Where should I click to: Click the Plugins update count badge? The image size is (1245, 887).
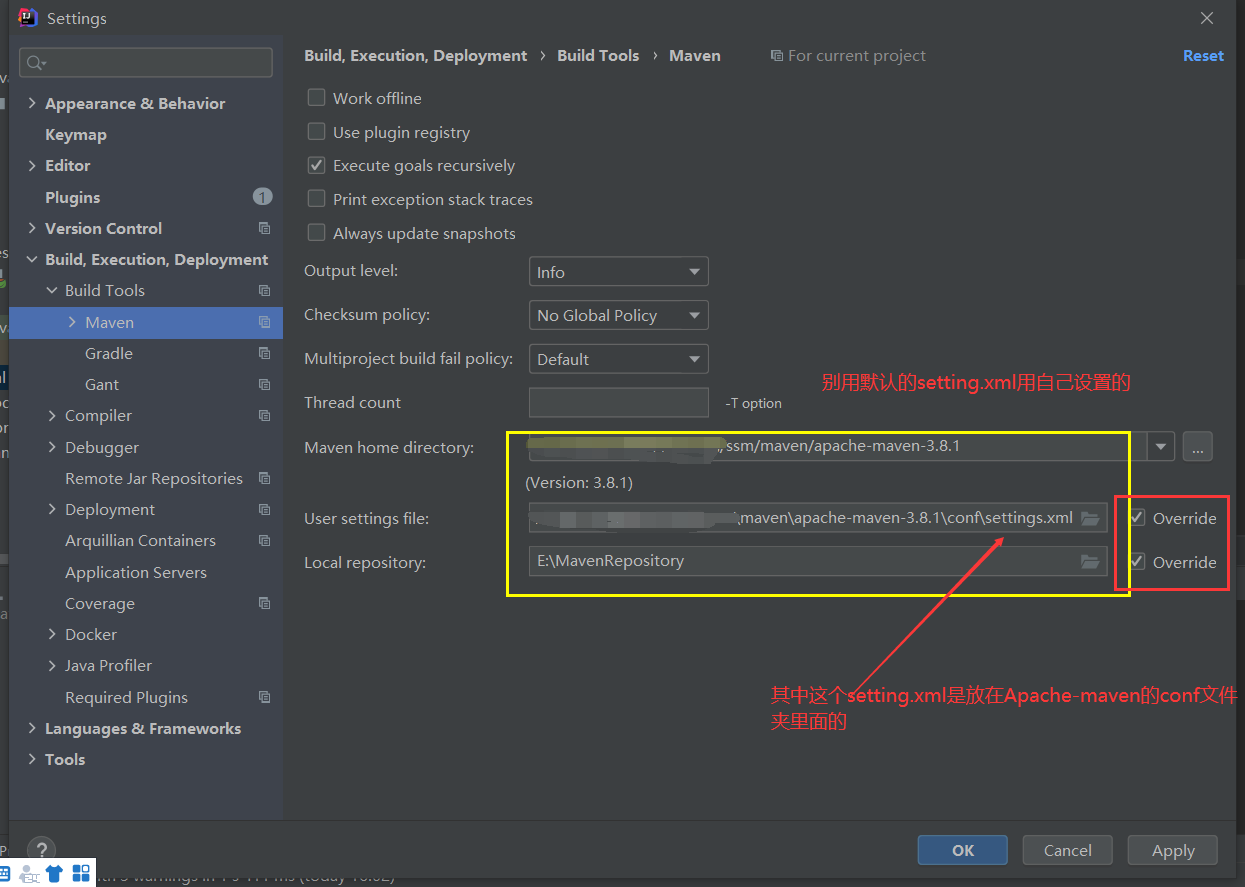click(x=262, y=197)
